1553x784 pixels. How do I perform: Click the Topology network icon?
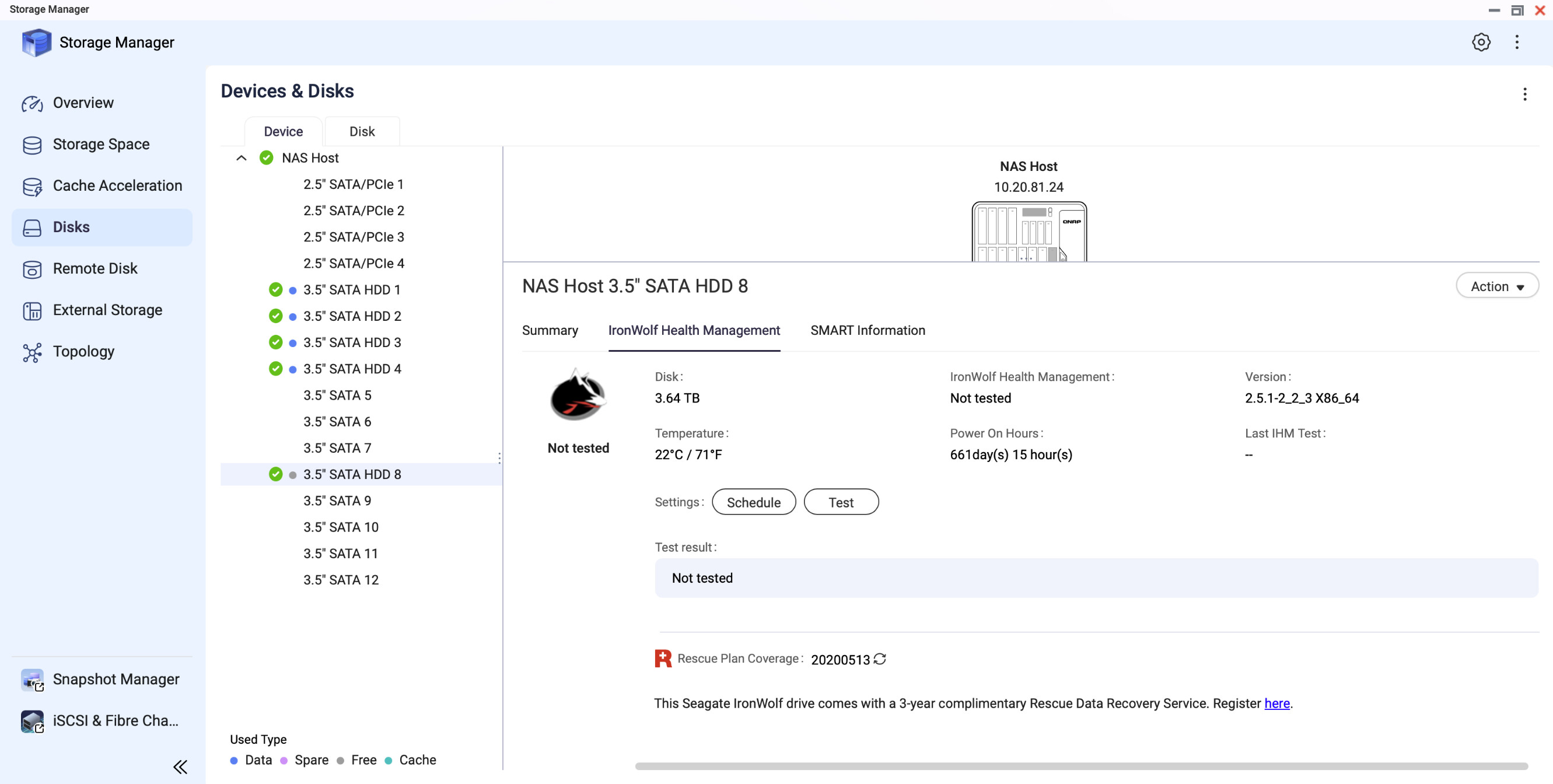click(32, 352)
